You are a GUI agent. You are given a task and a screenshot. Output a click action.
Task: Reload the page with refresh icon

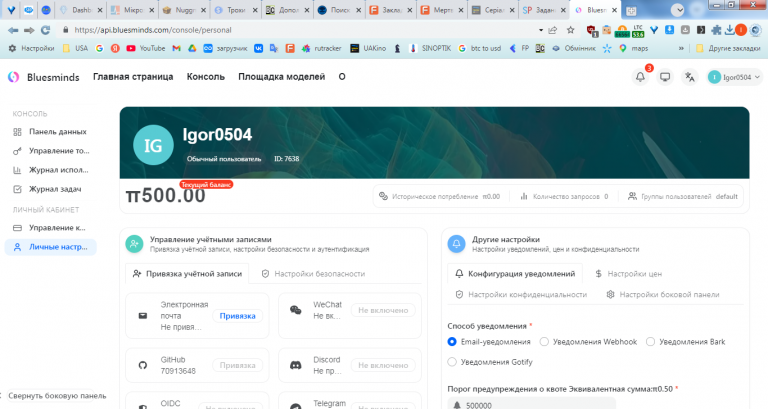[46, 30]
